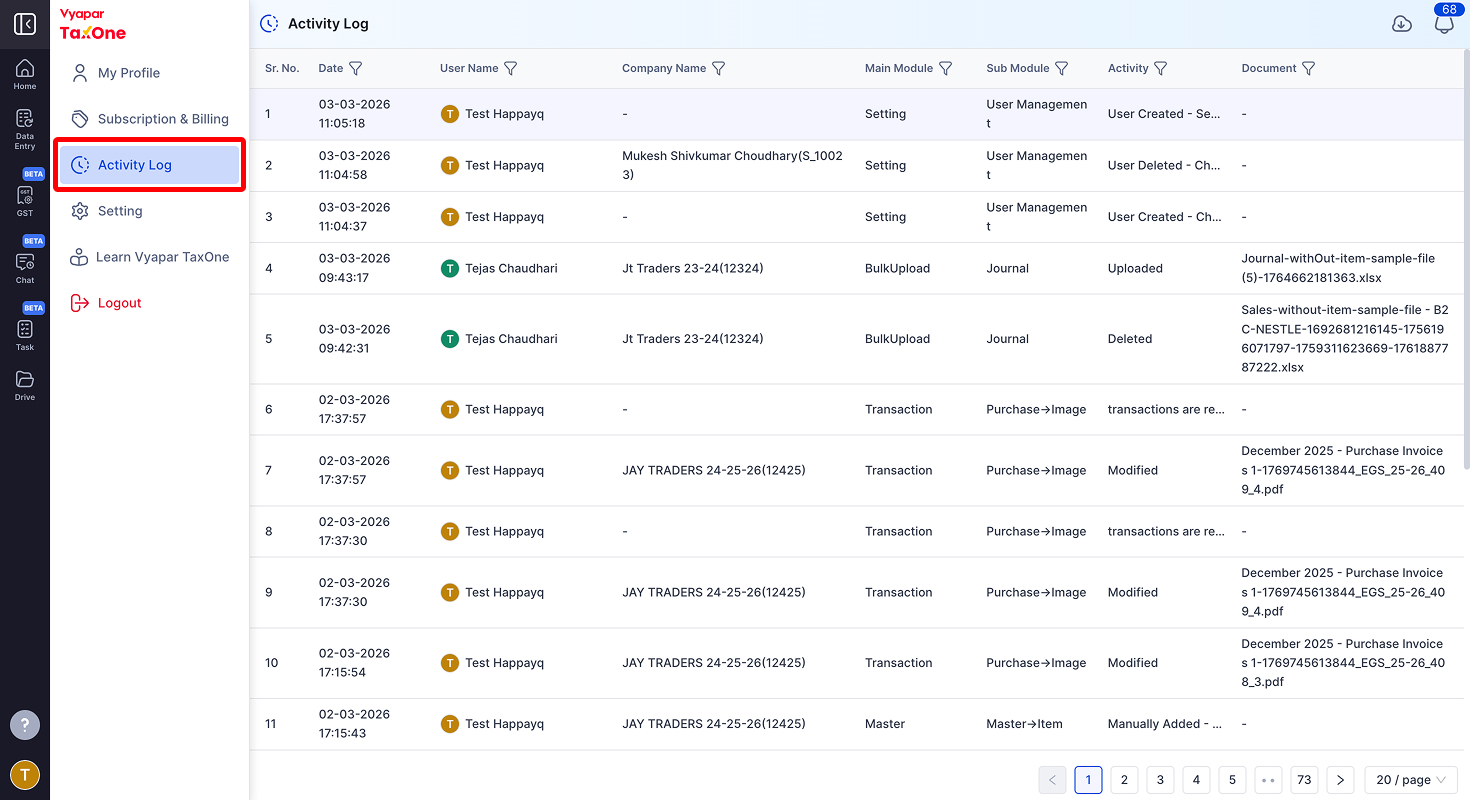Go to page 73 of results
Screen dimensions: 1470x800
pyautogui.click(x=1304, y=780)
